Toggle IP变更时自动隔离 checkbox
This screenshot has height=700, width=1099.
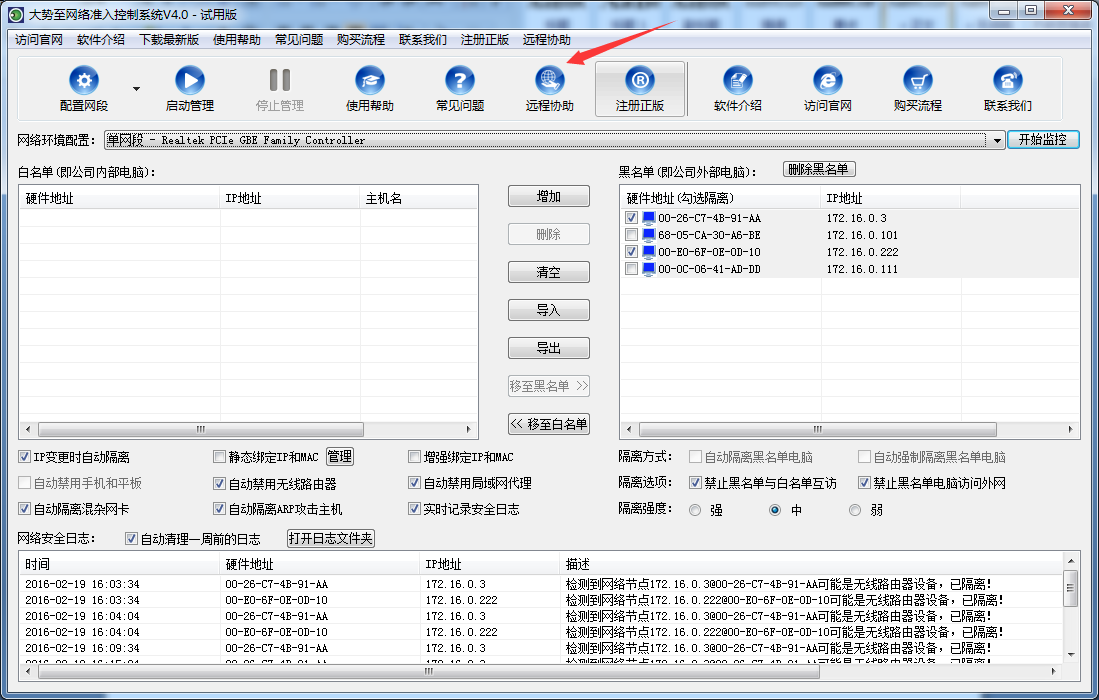tap(25, 457)
